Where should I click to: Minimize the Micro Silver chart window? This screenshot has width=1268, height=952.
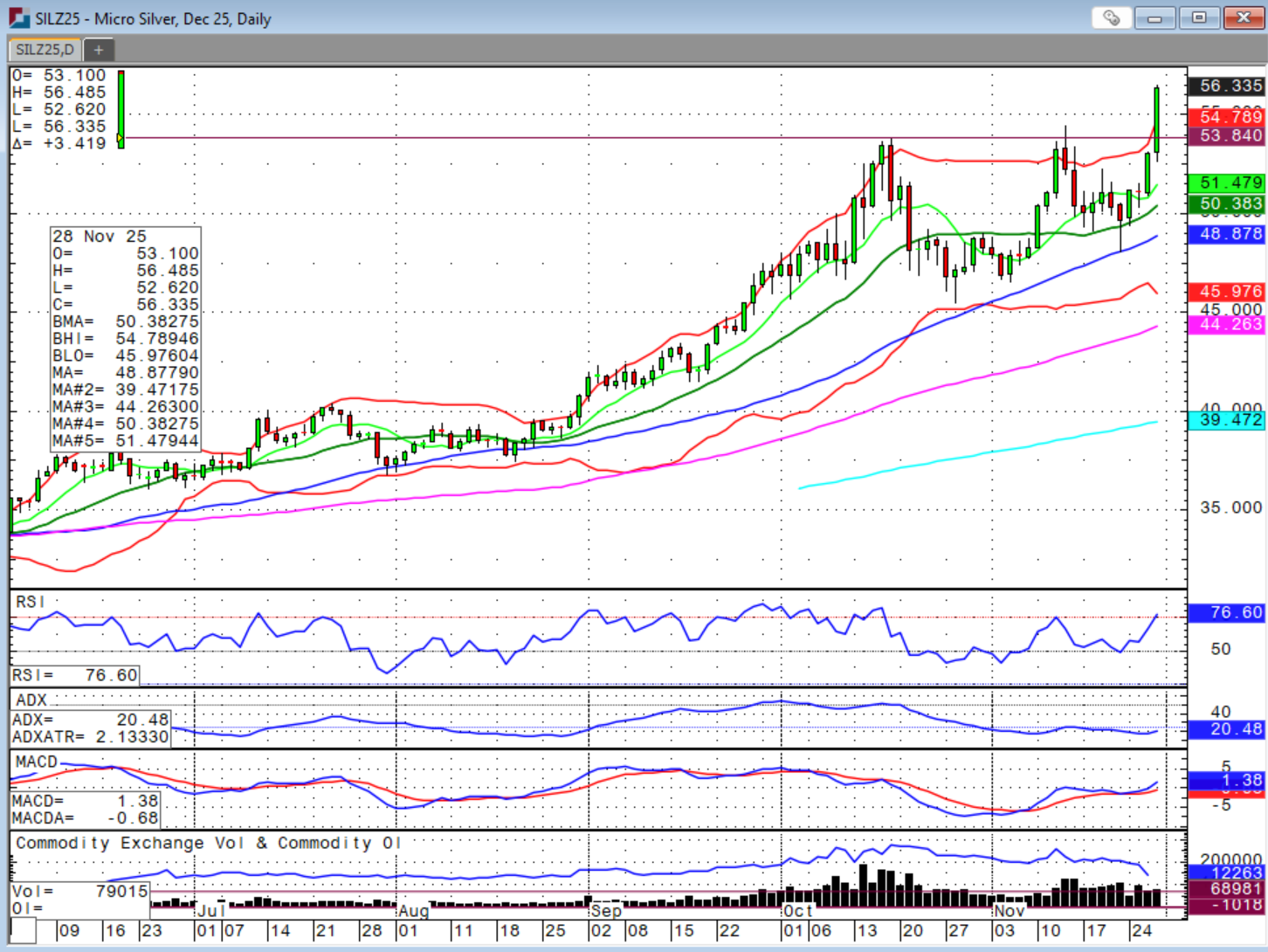[x=1154, y=17]
